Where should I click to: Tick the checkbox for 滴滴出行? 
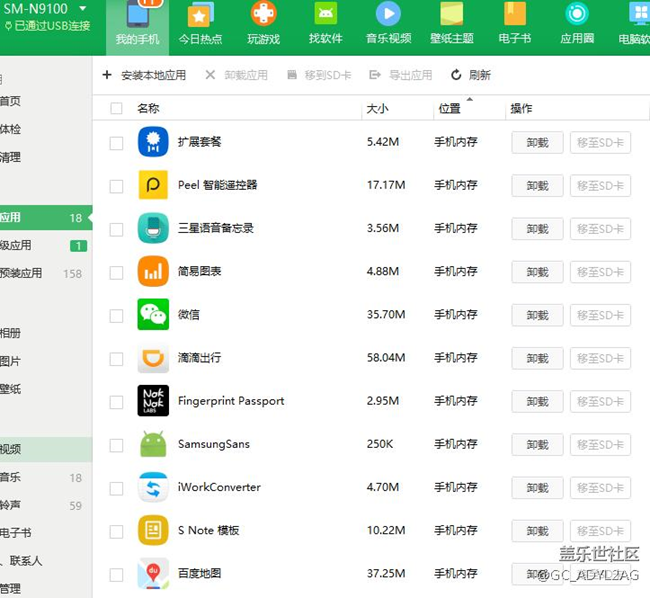click(117, 359)
